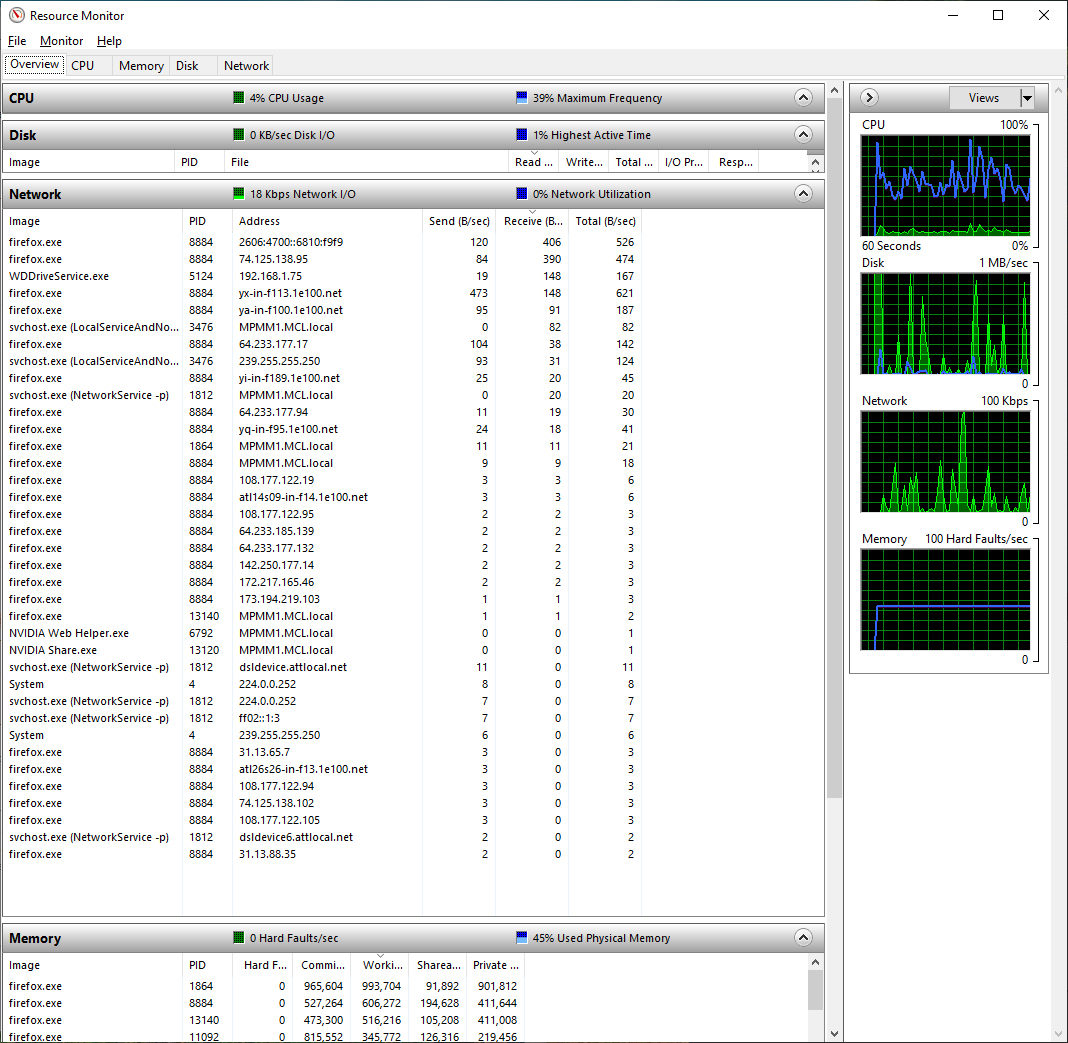Sort Memory list by Private column header
Screen dimensions: 1068x1043
(x=495, y=965)
